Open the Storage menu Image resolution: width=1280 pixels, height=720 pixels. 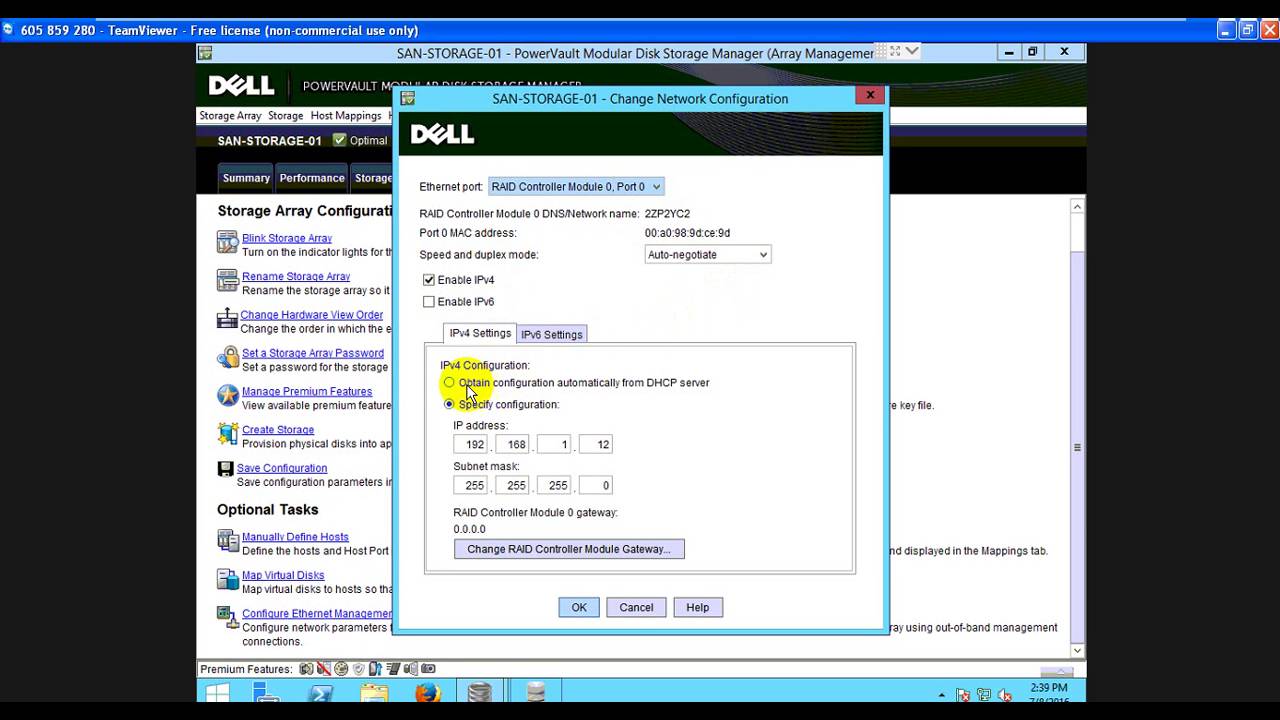click(285, 116)
